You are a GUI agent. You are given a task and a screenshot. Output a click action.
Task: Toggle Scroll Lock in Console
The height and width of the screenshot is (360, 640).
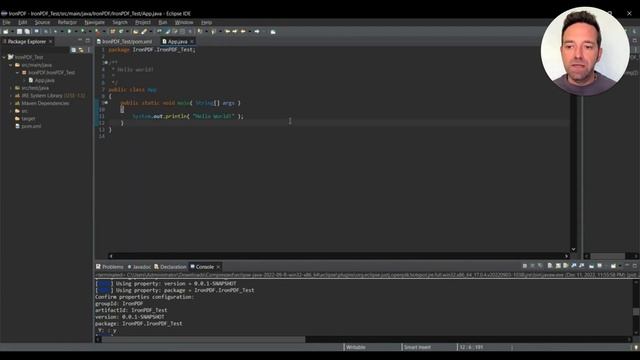point(558,266)
